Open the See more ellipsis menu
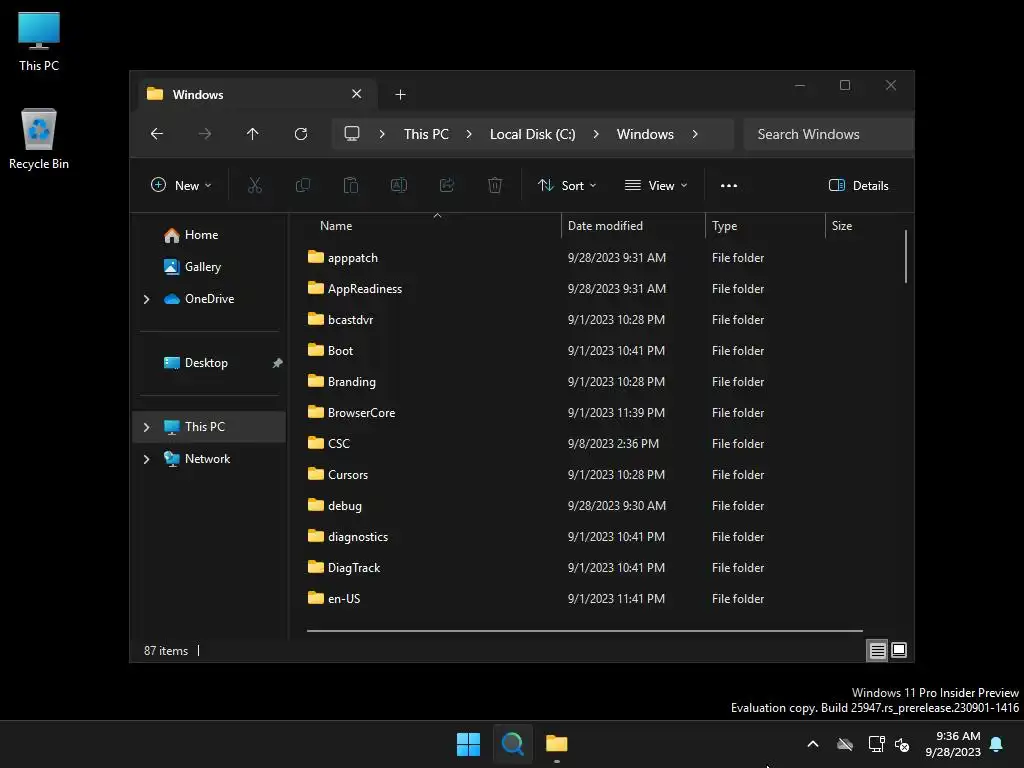Viewport: 1024px width, 768px height. [x=729, y=185]
